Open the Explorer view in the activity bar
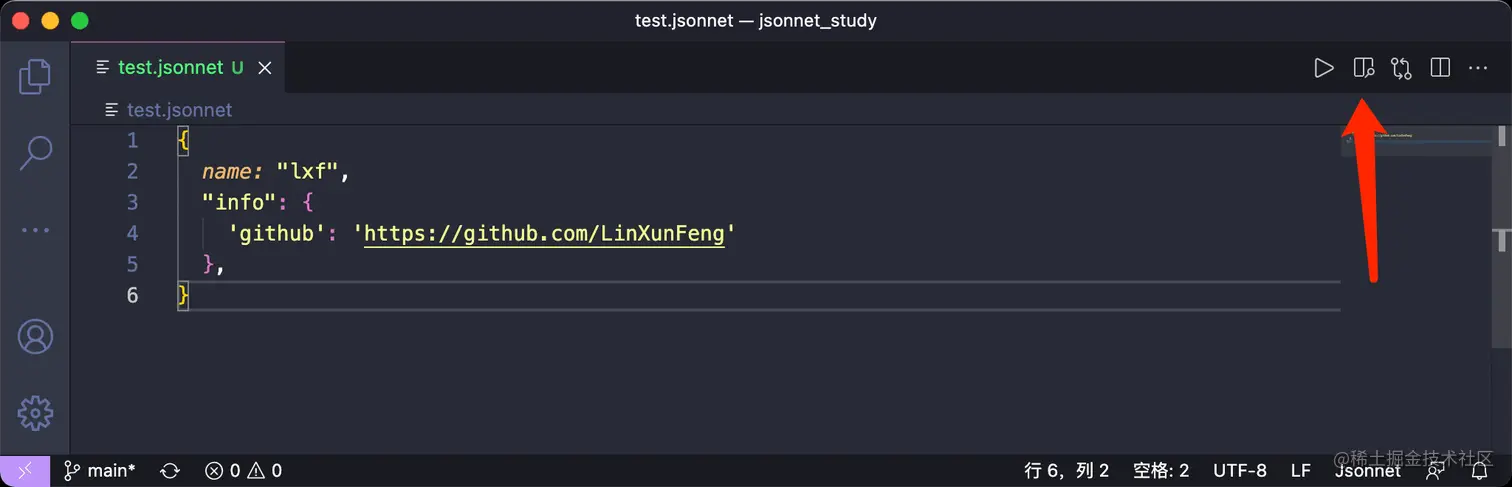The height and width of the screenshot is (487, 1512). tap(35, 76)
